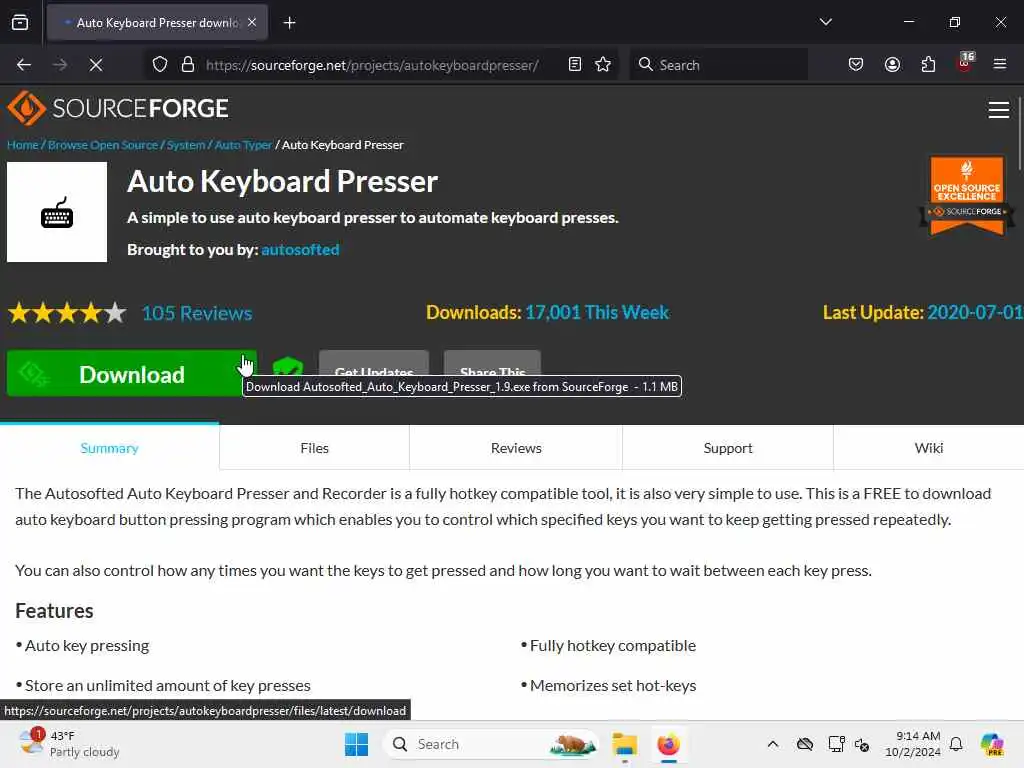Open the Support tab
The height and width of the screenshot is (768, 1024).
[x=728, y=448]
